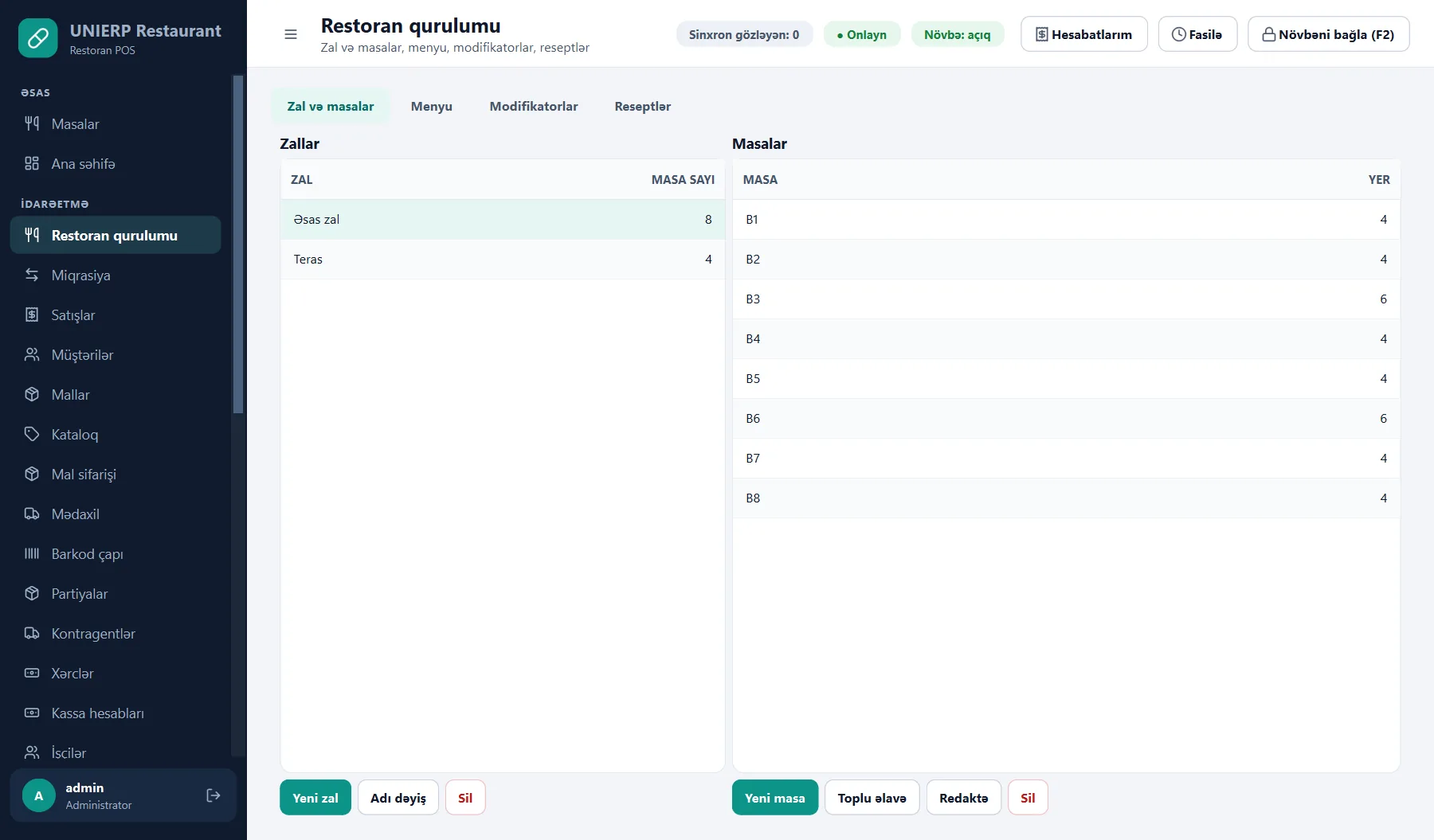Click the Ana səhifə dashboard icon
This screenshot has width=1434, height=840.
(x=32, y=163)
